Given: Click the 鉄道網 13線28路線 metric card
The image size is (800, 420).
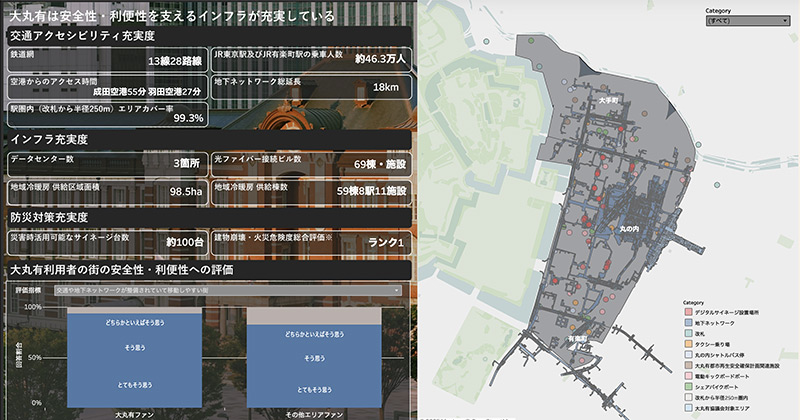Looking at the screenshot, I should [x=107, y=56].
